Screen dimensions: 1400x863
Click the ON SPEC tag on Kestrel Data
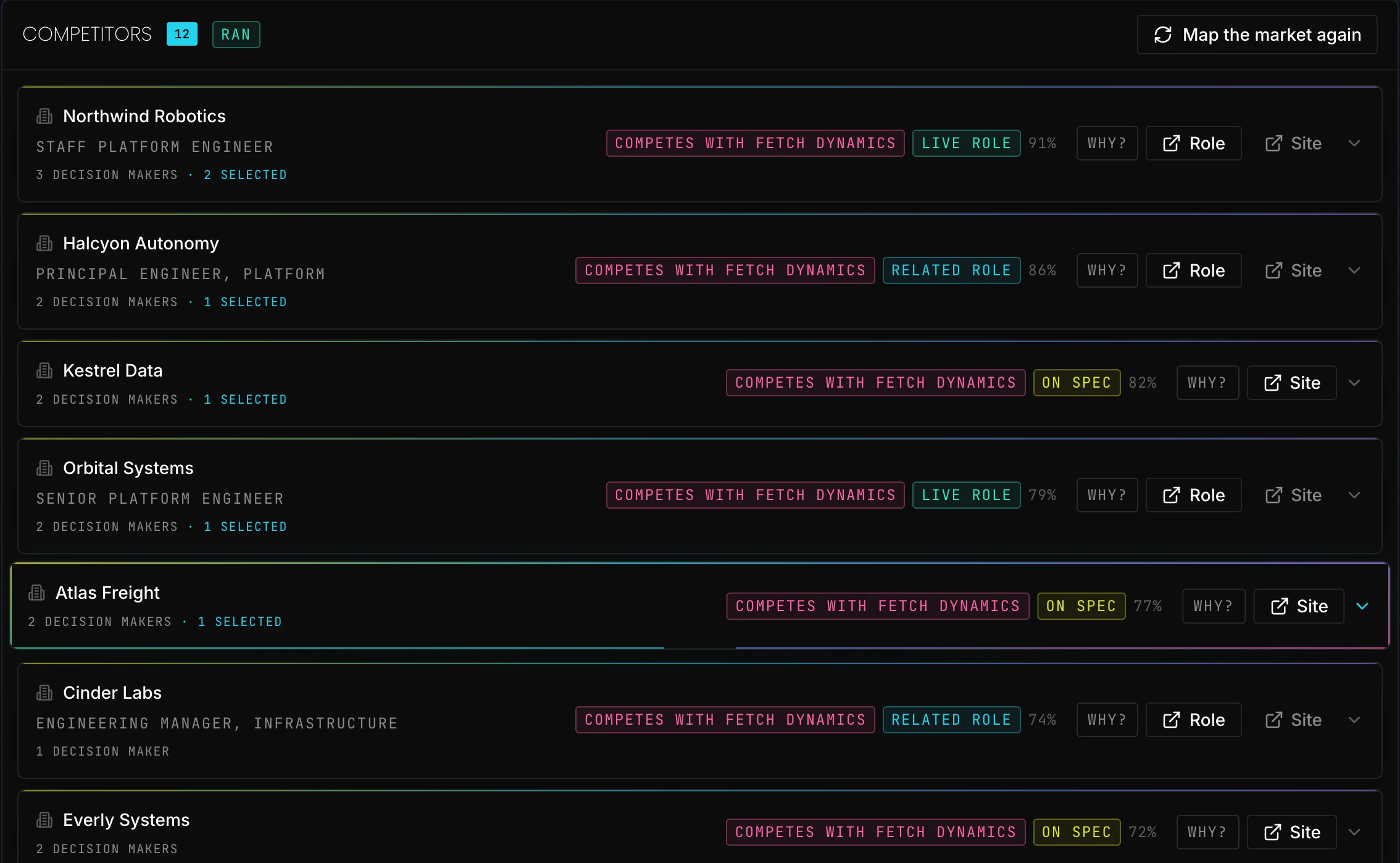pyautogui.click(x=1077, y=383)
